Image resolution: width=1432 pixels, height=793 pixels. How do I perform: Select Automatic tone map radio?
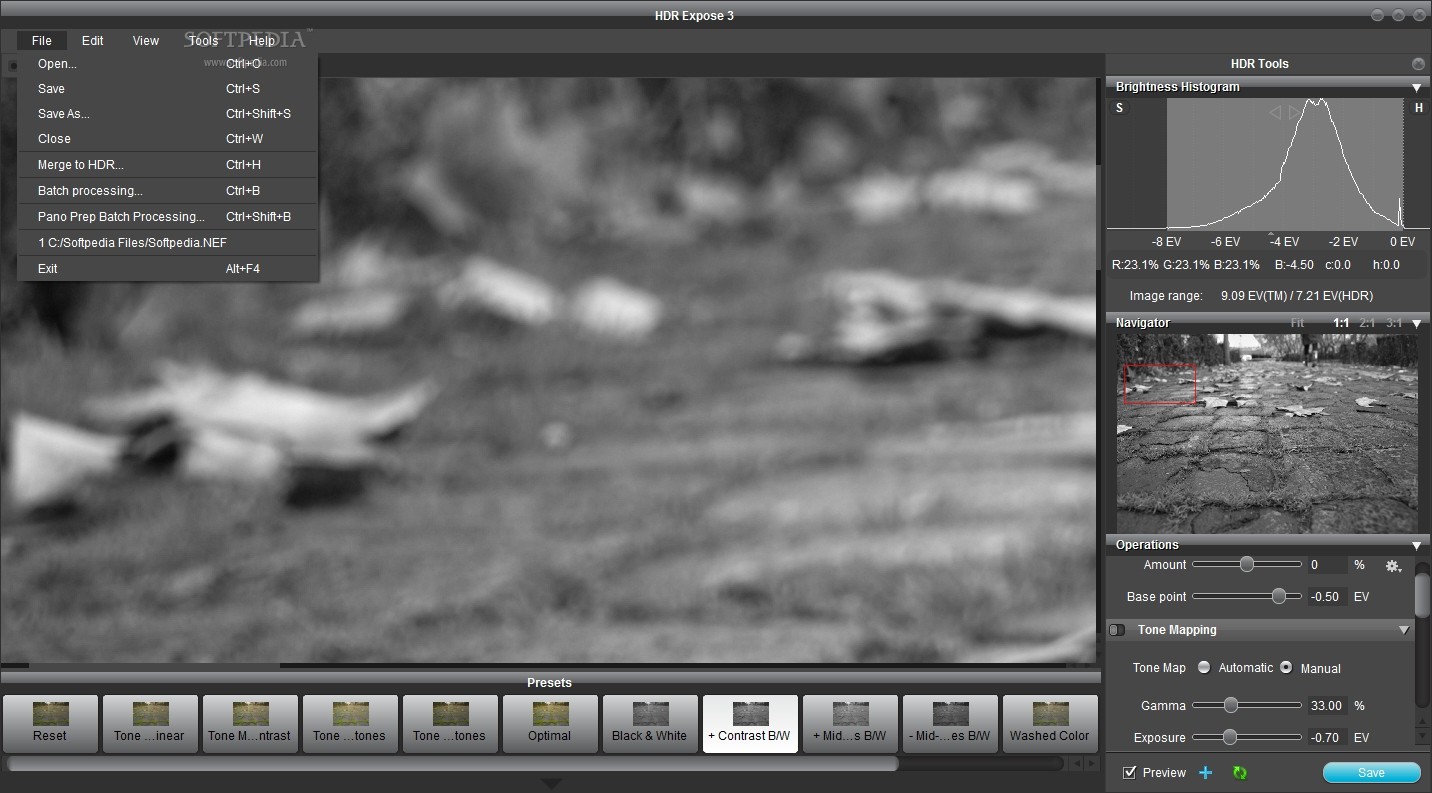point(1204,667)
